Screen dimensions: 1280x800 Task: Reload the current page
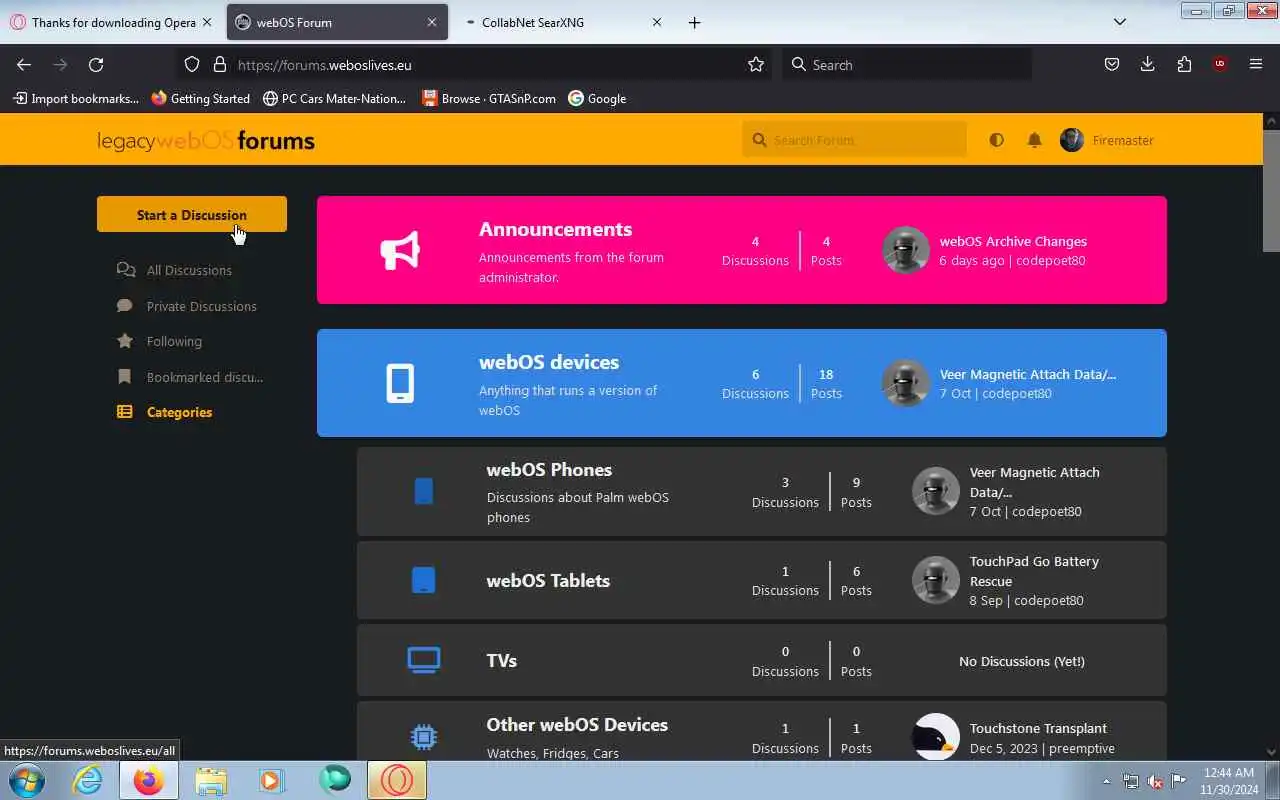click(96, 64)
